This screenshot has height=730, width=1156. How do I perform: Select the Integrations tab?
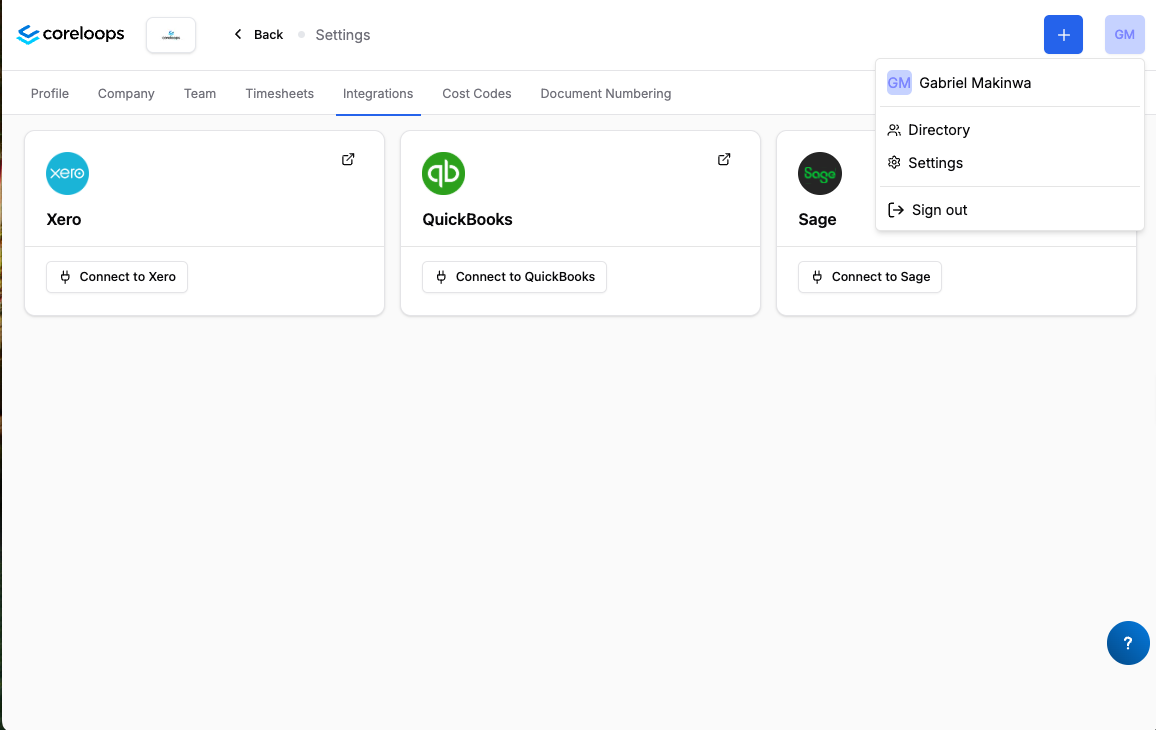377,94
